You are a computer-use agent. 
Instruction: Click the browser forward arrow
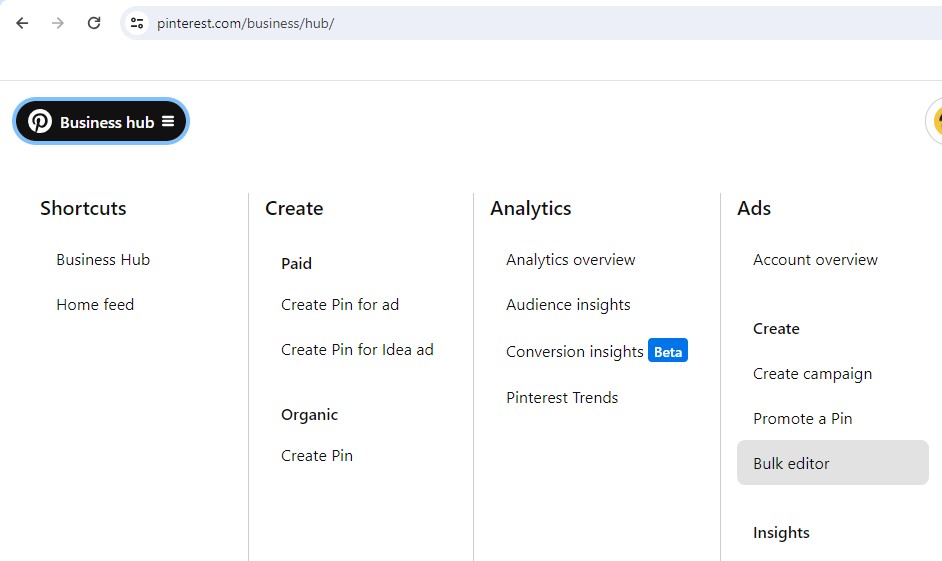58,23
